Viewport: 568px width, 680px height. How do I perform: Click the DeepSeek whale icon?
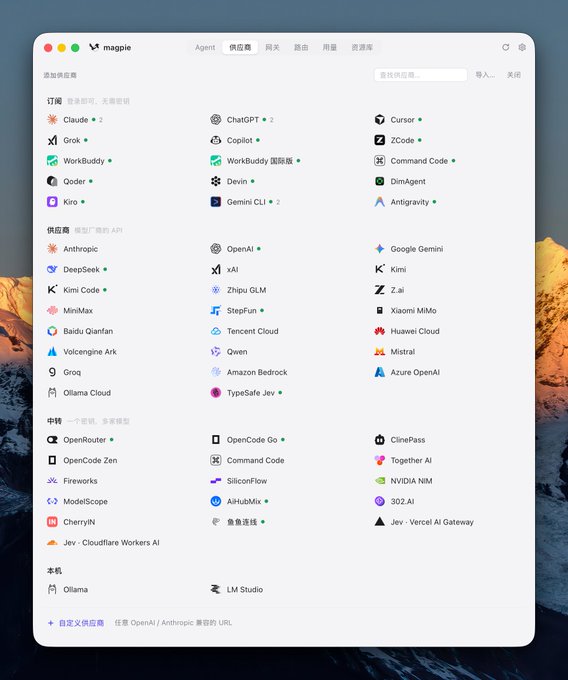coord(52,269)
